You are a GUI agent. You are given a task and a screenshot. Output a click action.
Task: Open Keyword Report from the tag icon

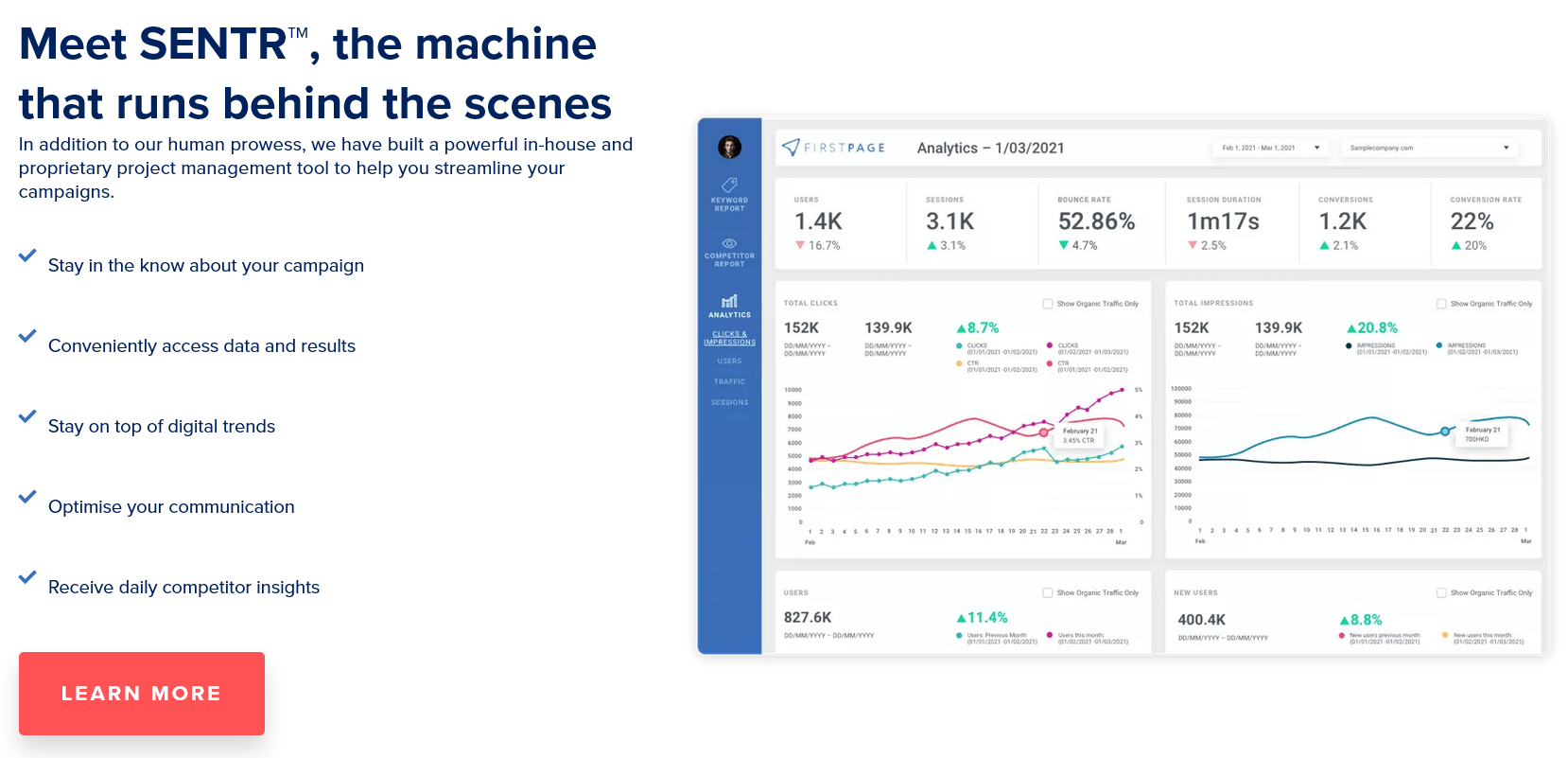729,185
